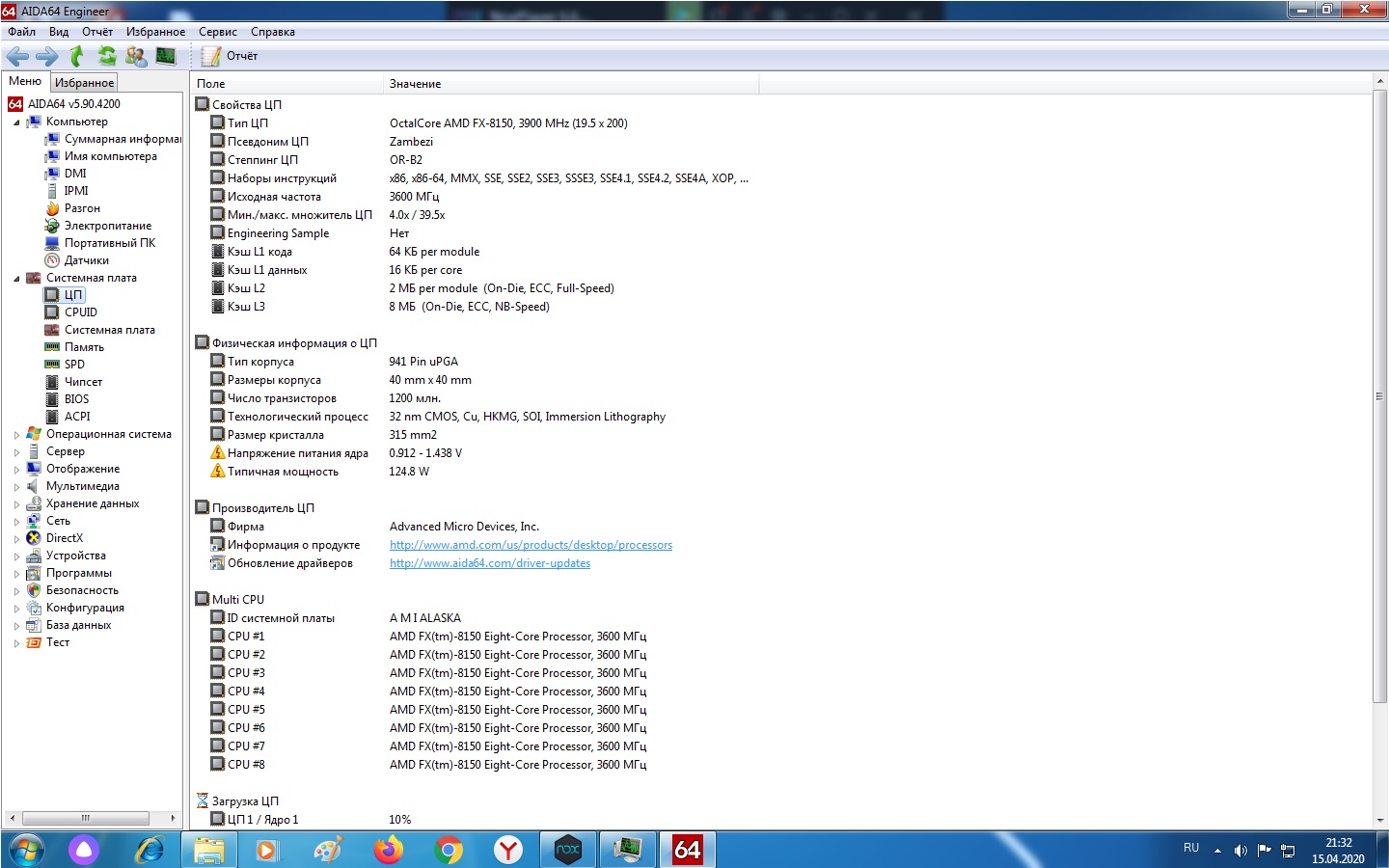
Task: Click the green graph monitor toolbar icon
Action: [166, 57]
